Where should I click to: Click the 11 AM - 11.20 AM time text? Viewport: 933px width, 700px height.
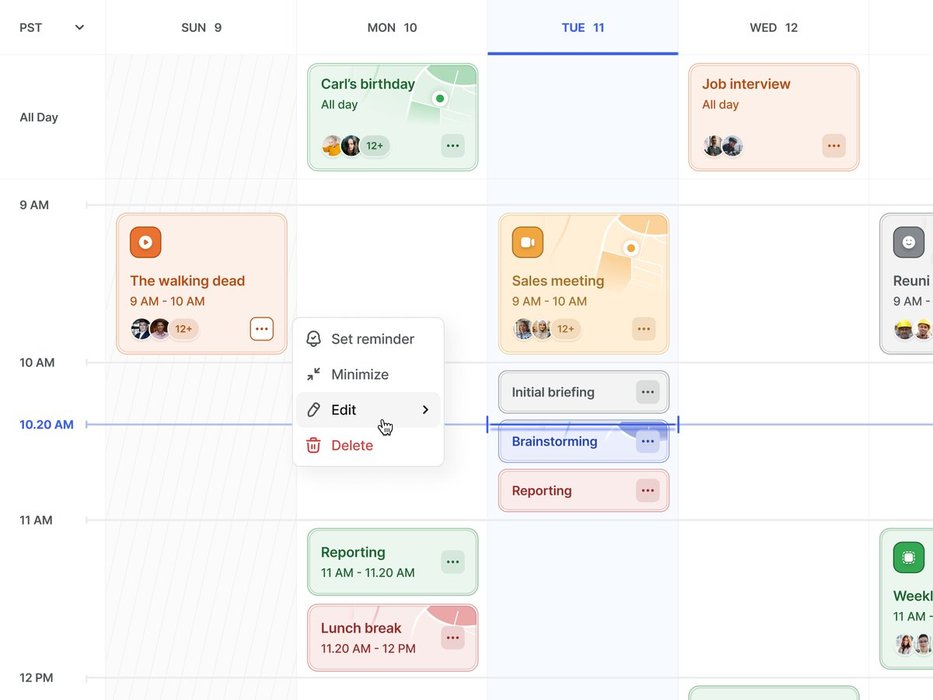368,573
